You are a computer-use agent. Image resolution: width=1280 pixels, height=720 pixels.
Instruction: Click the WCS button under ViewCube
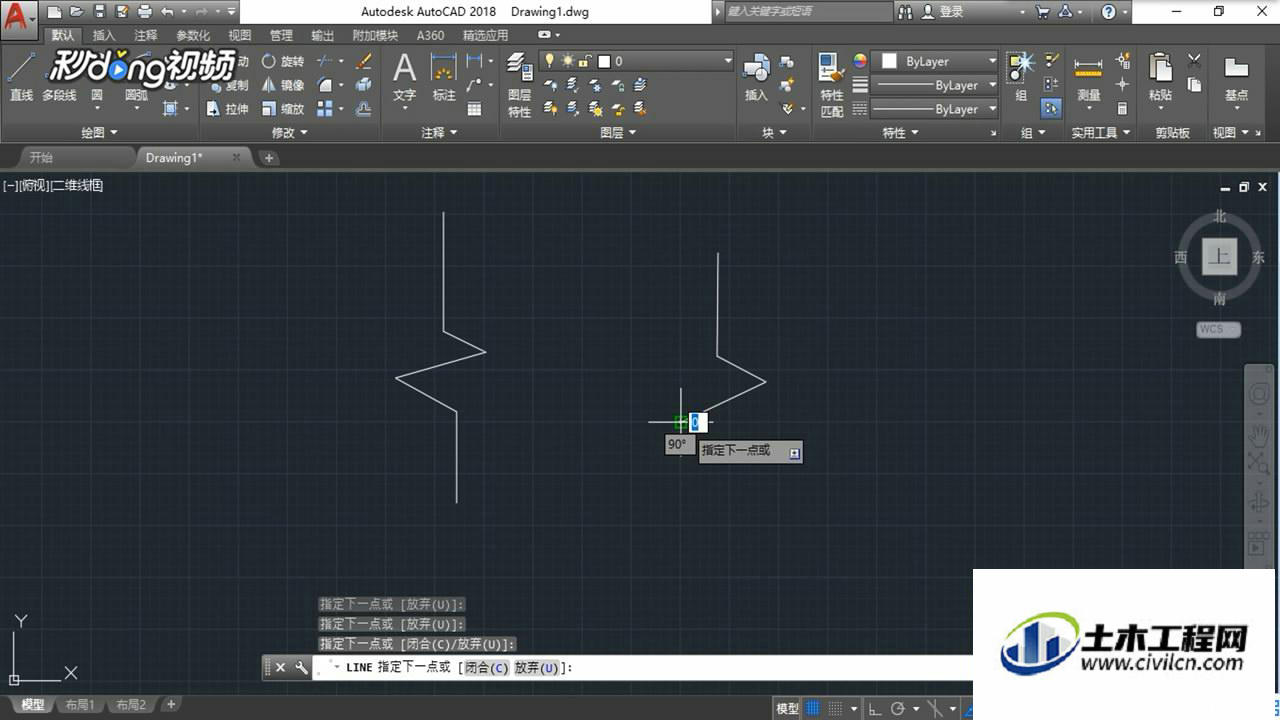(x=1218, y=329)
